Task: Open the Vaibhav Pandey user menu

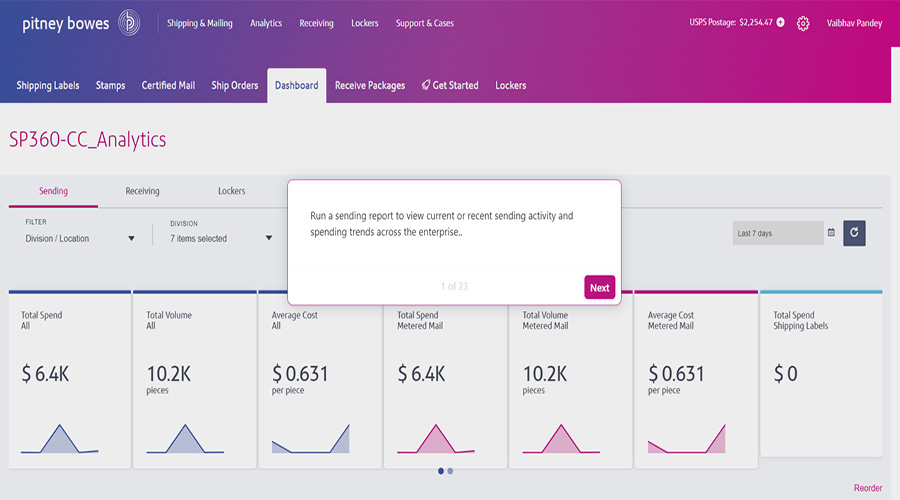Action: point(854,23)
